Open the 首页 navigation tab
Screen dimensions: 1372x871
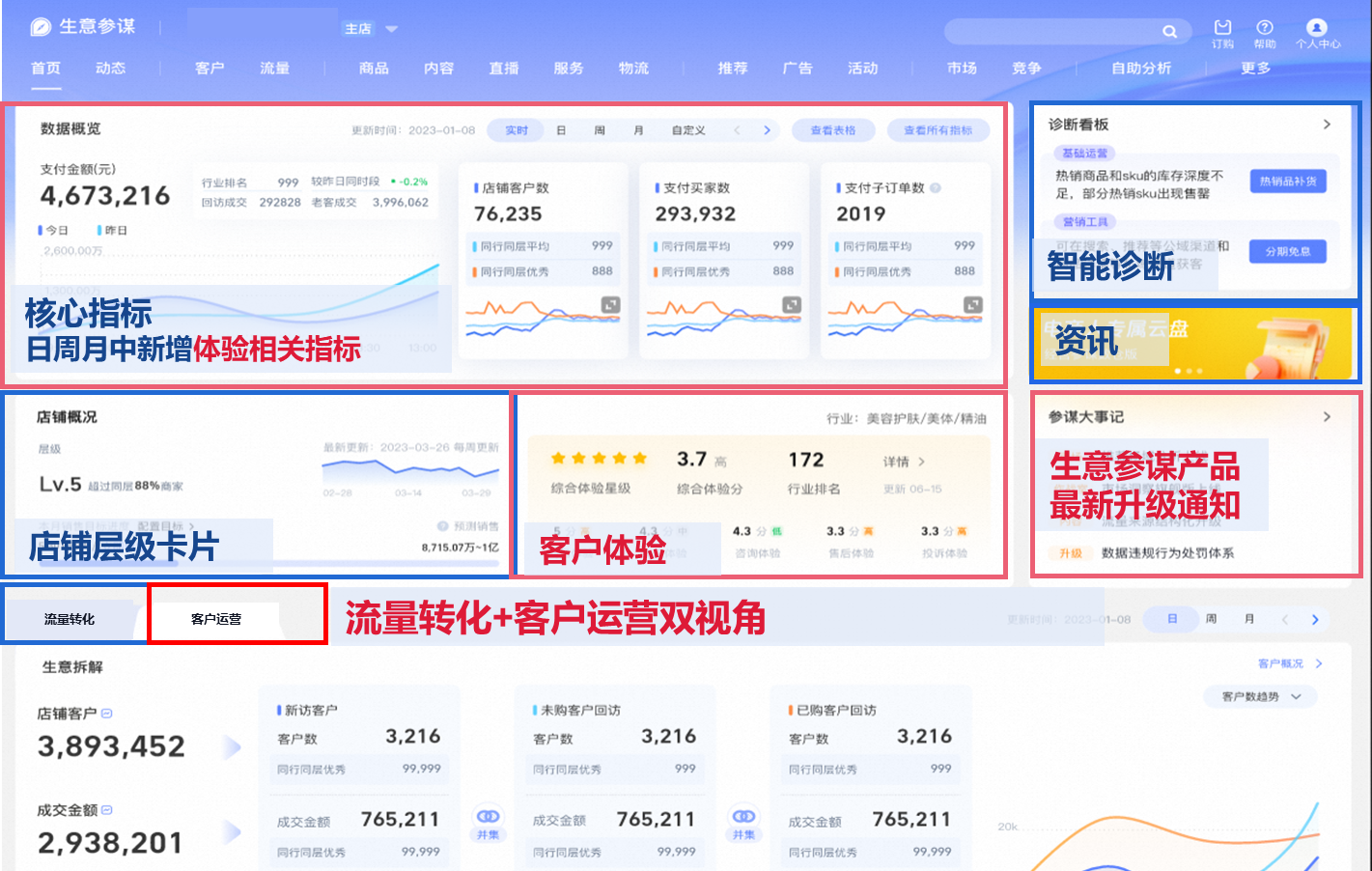pyautogui.click(x=45, y=69)
